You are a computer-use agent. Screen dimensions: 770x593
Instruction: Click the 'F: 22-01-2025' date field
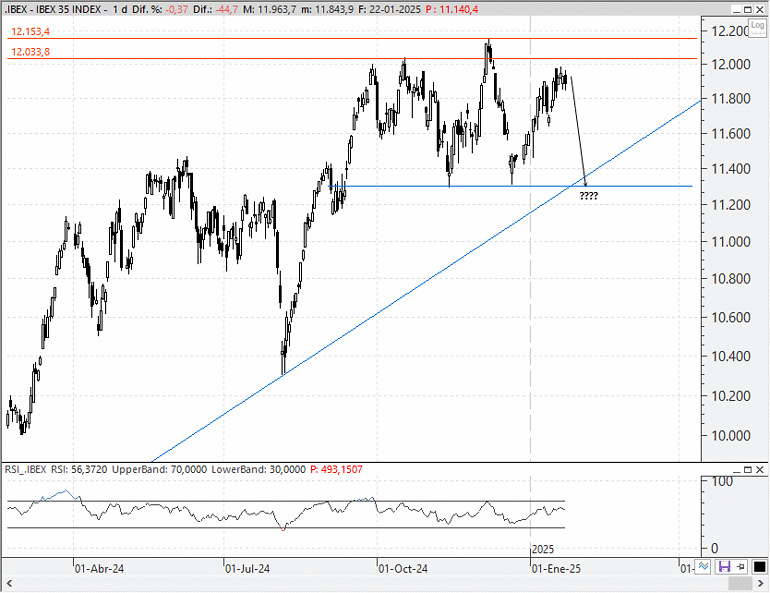389,9
